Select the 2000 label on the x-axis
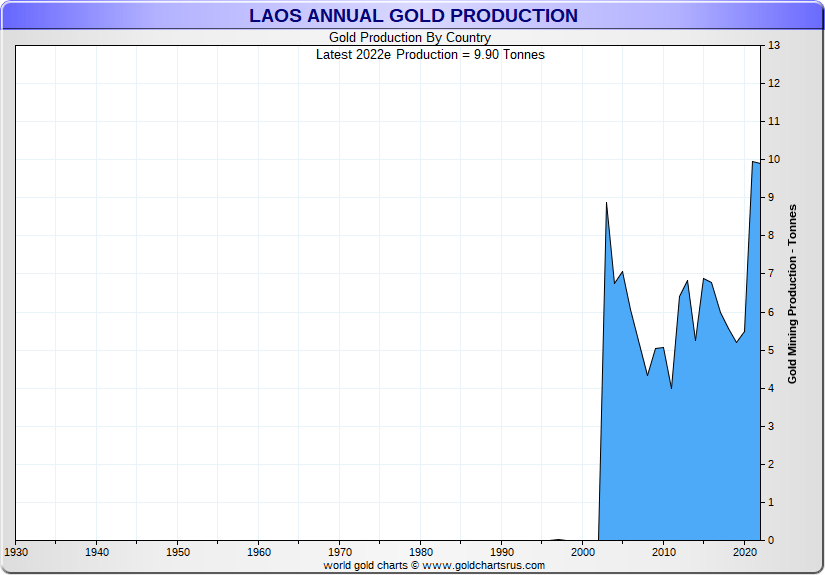 (583, 552)
